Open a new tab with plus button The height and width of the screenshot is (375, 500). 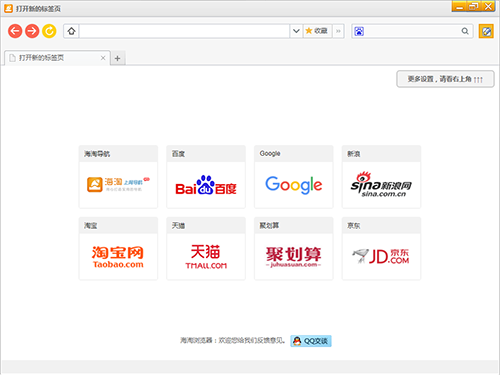[x=117, y=58]
